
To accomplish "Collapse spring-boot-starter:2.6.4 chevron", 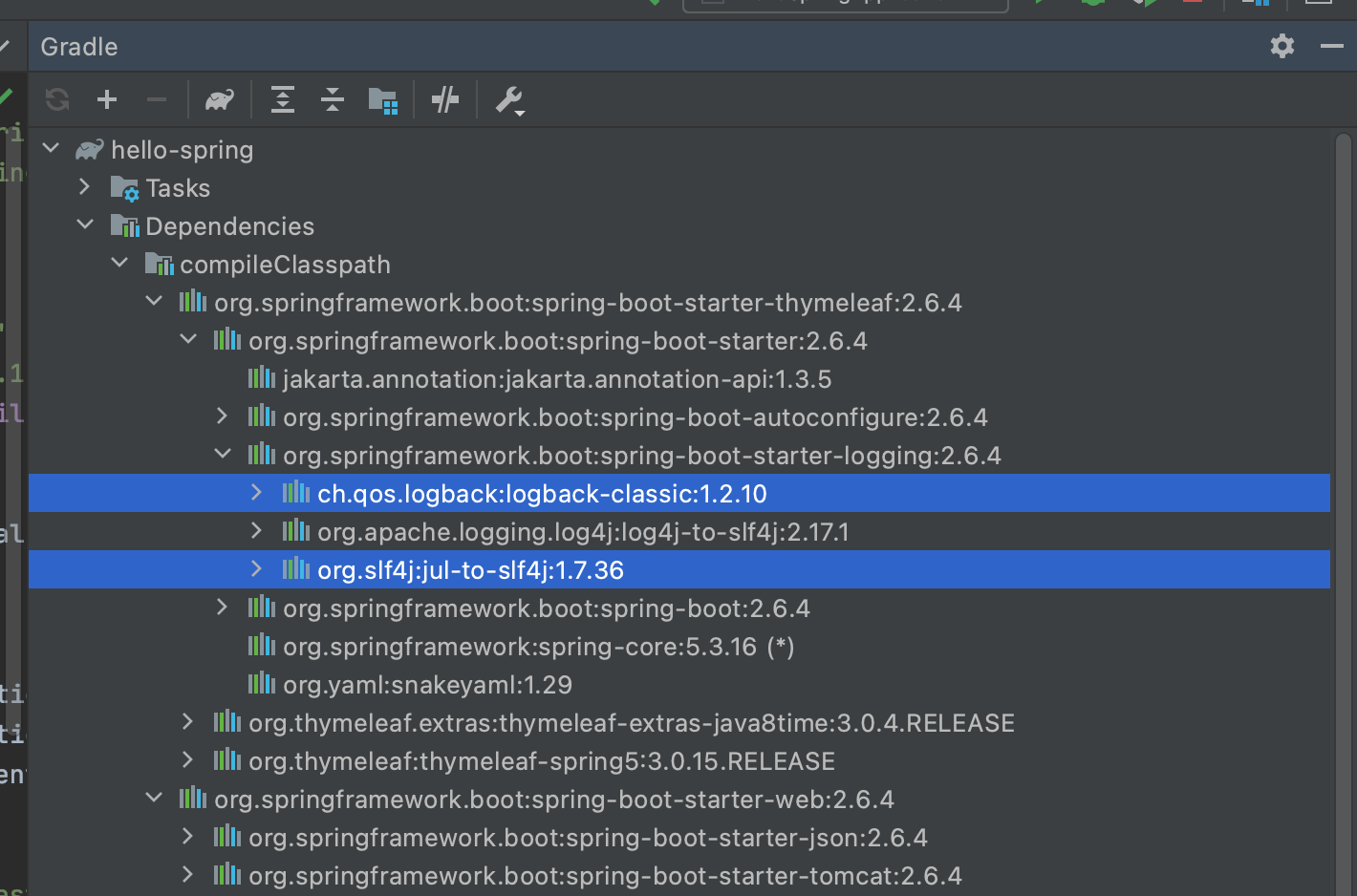I will coord(188,339).
